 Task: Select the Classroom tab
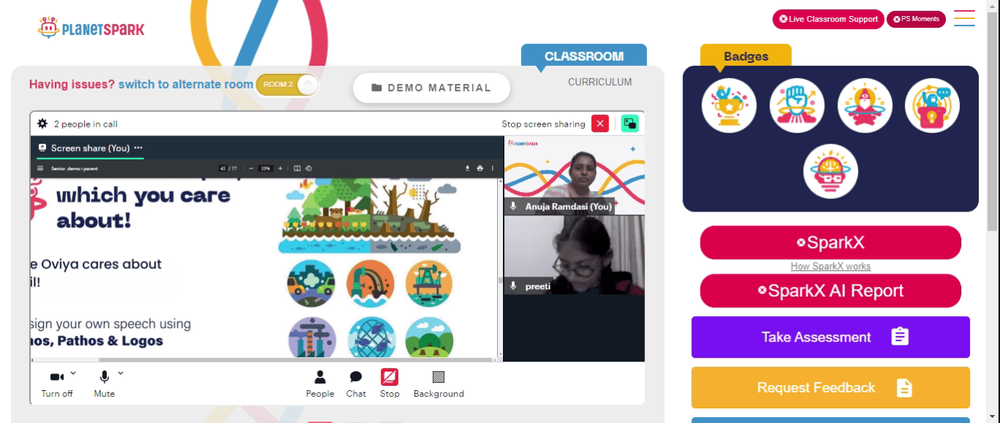pyautogui.click(x=584, y=56)
